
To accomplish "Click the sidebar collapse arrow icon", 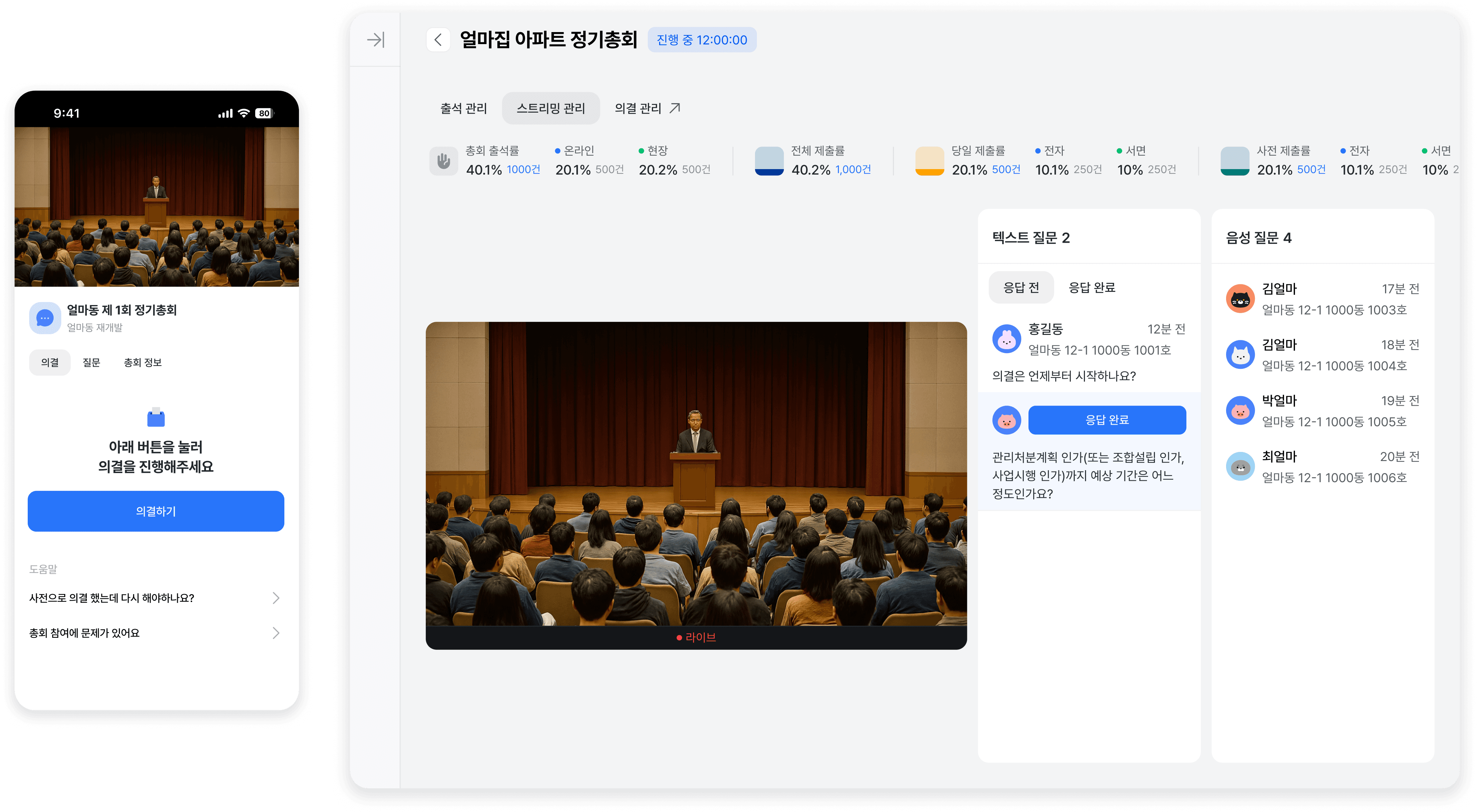I will click(x=376, y=40).
